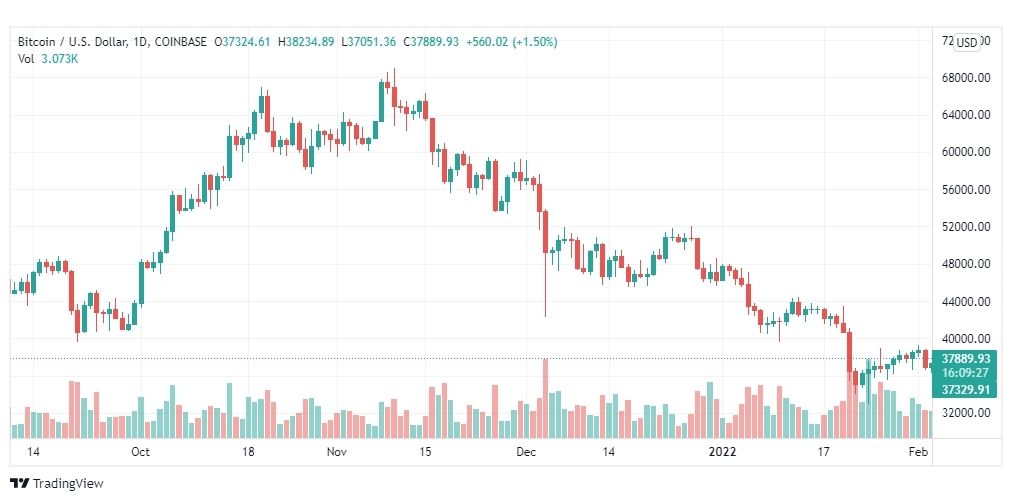Open the USD currency selector

pos(967,43)
